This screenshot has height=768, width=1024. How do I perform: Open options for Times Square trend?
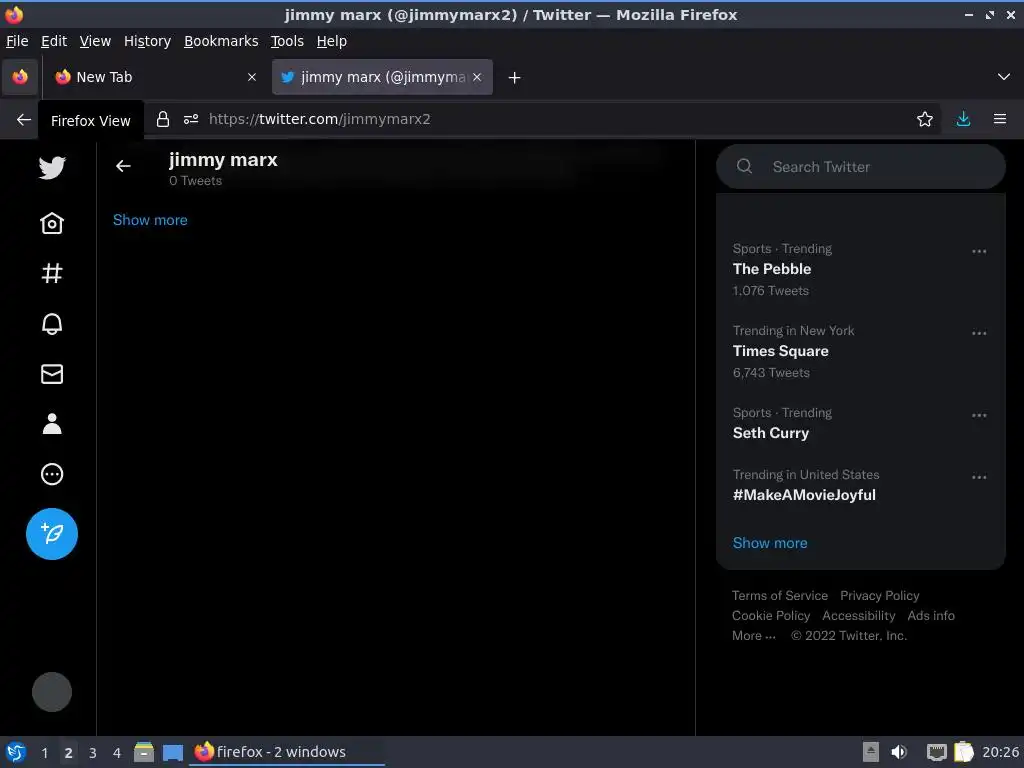click(979, 333)
